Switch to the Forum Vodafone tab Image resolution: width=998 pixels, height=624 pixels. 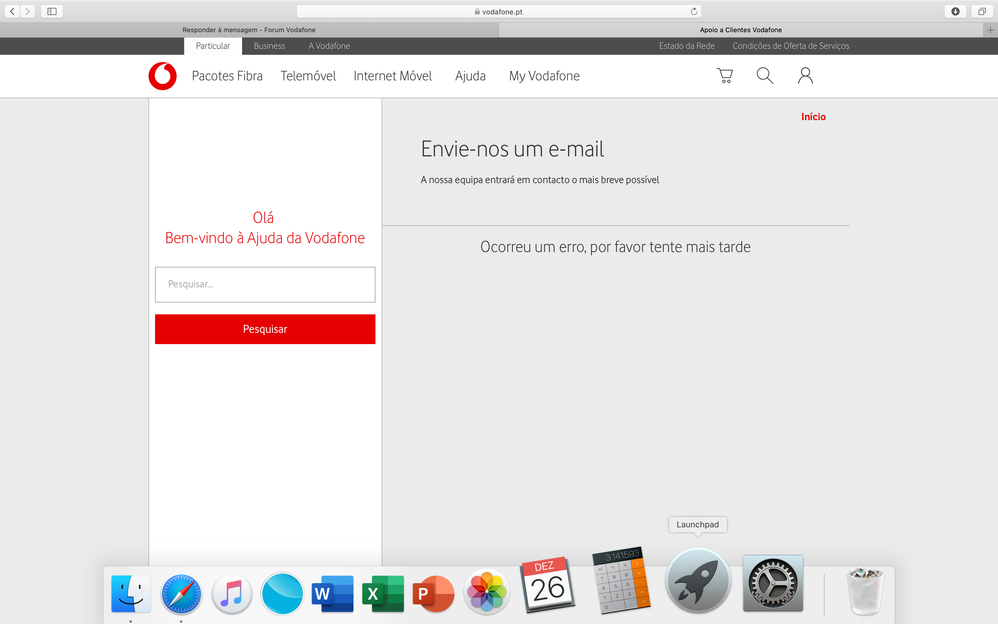tap(249, 30)
